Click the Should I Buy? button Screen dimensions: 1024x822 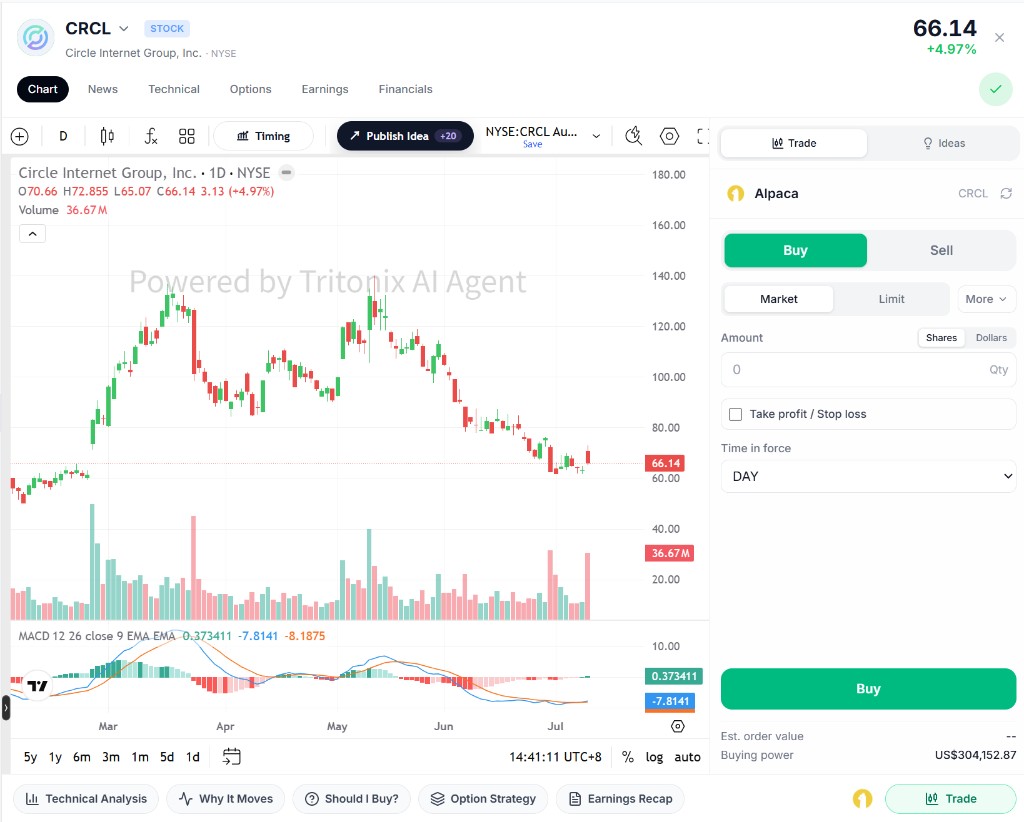coord(351,798)
